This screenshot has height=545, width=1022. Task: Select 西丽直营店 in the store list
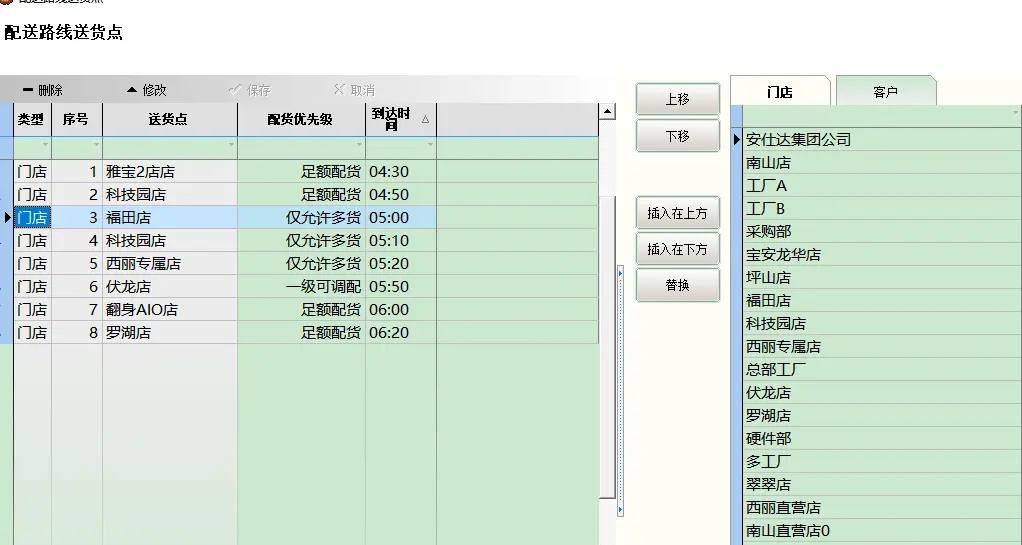pos(883,507)
